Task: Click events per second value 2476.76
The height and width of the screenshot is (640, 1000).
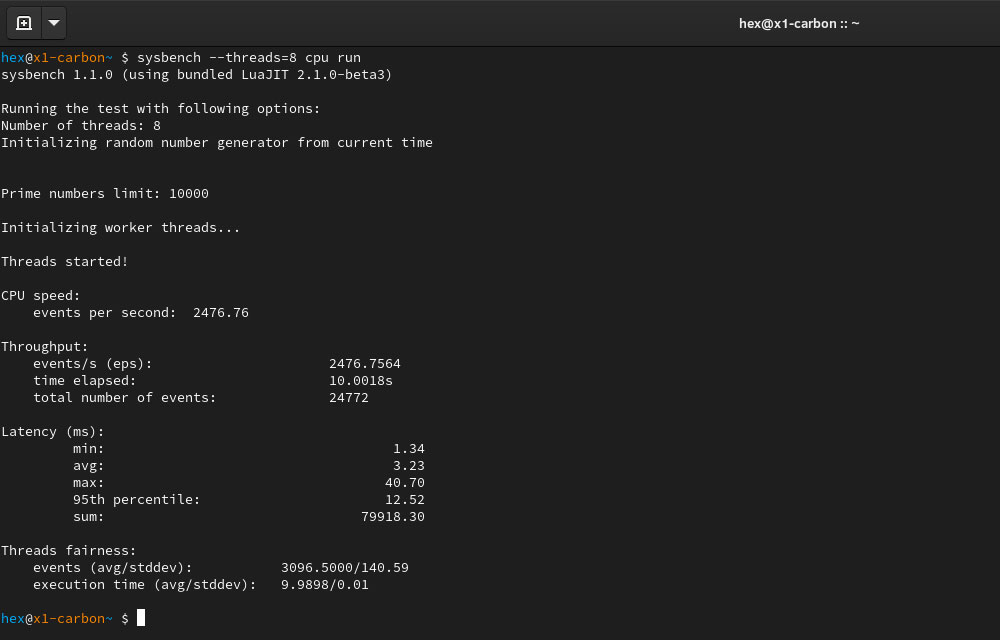Action: tap(220, 313)
